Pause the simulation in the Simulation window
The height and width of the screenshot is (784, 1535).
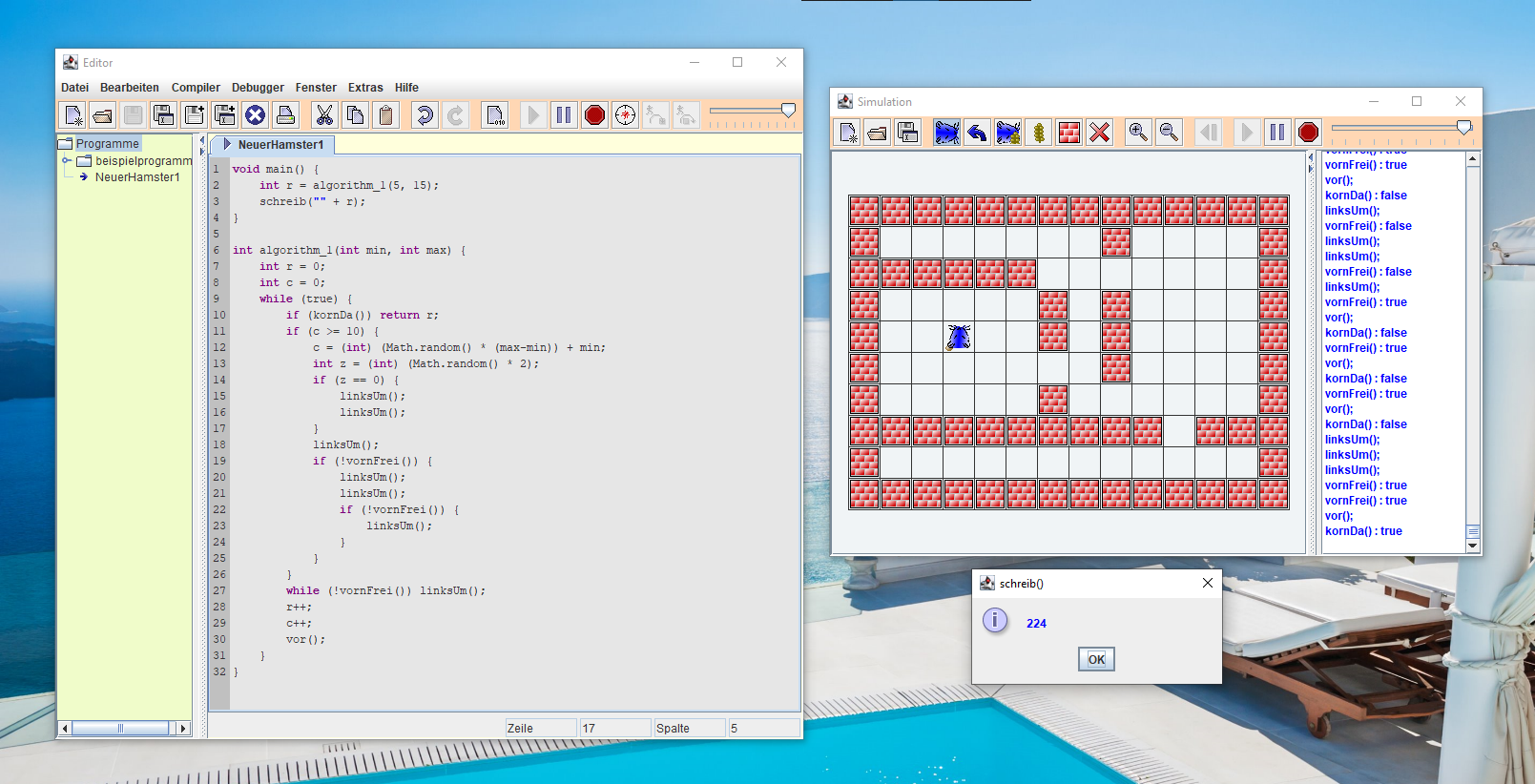1277,133
